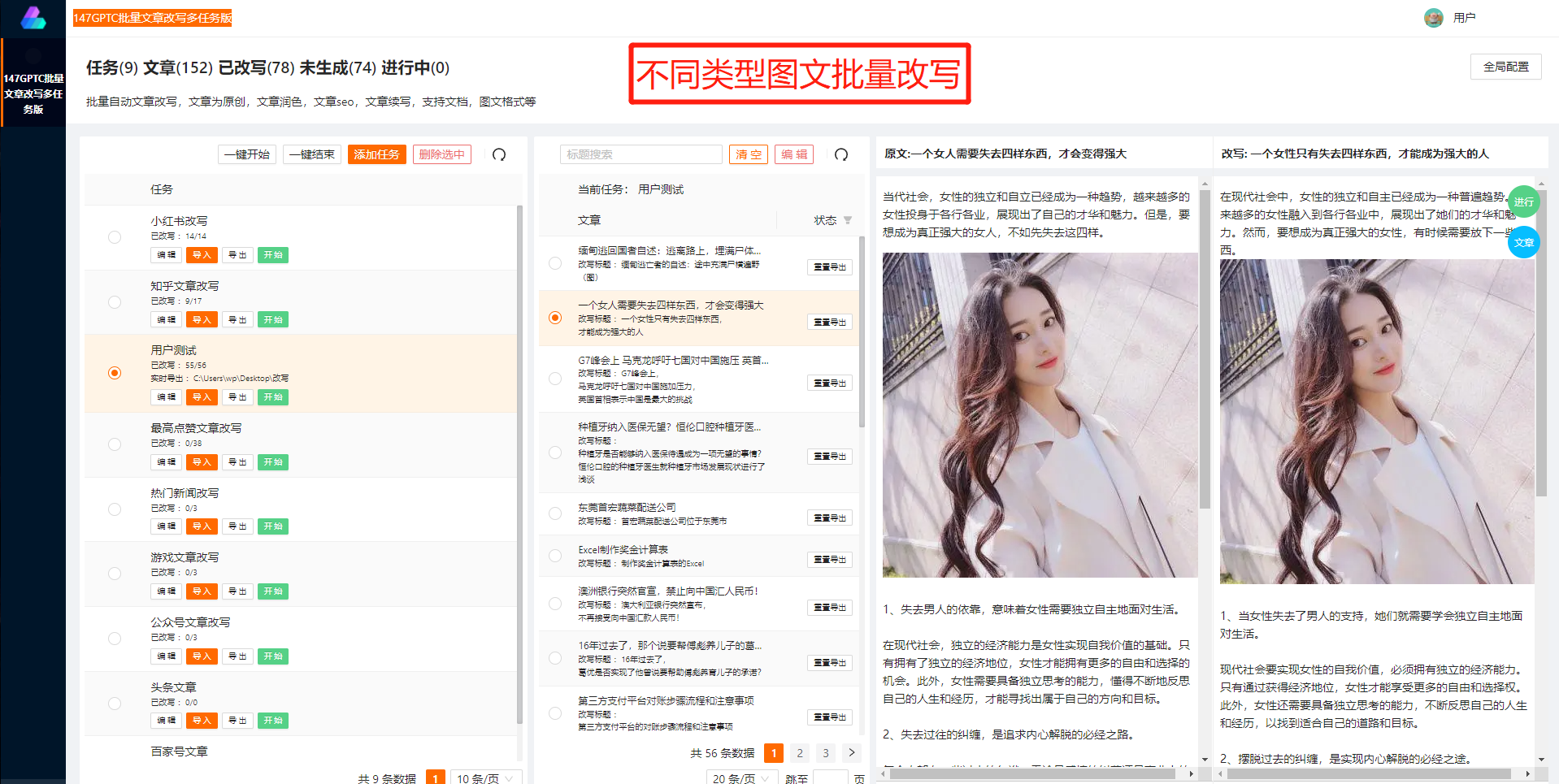
Task: Select the 小红书改写 task radio button
Action: (x=115, y=237)
